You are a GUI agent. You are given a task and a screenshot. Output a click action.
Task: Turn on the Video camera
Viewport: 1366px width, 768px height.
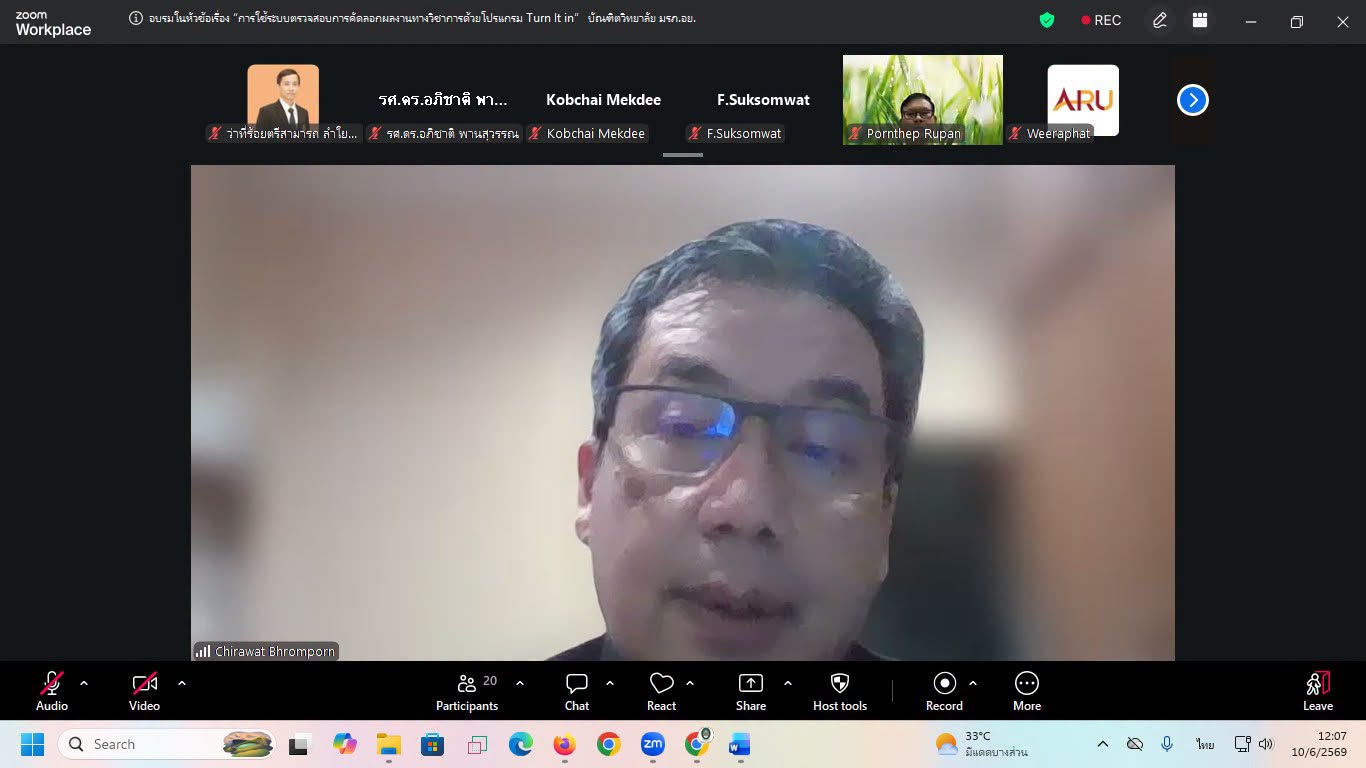click(144, 691)
